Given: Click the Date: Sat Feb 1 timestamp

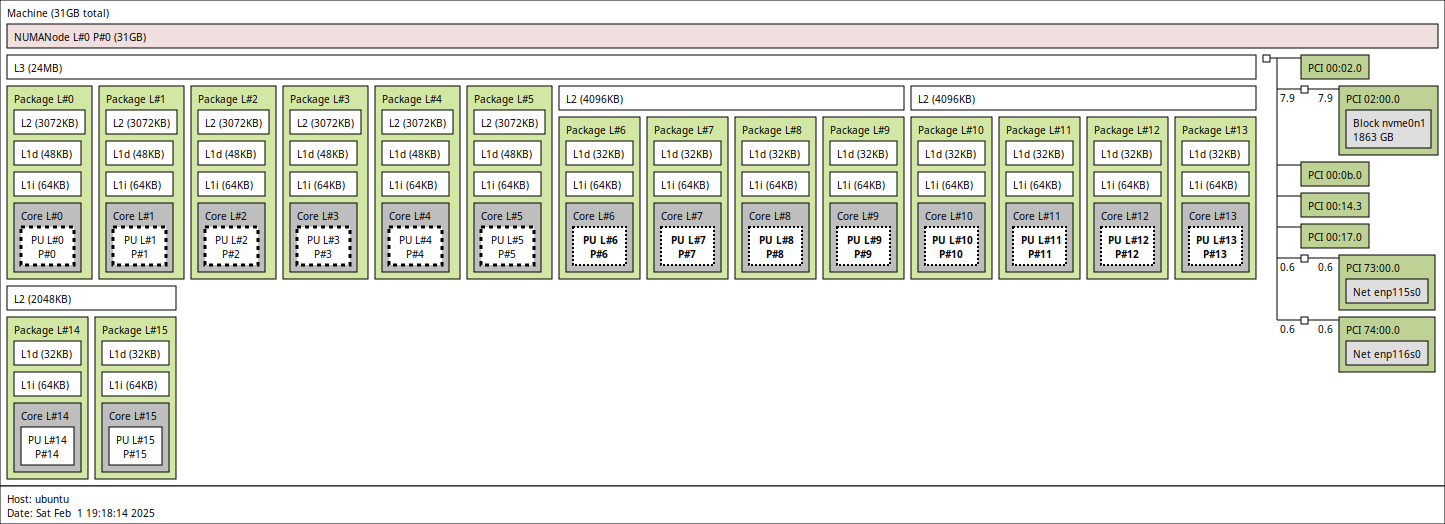Looking at the screenshot, I should (81, 512).
